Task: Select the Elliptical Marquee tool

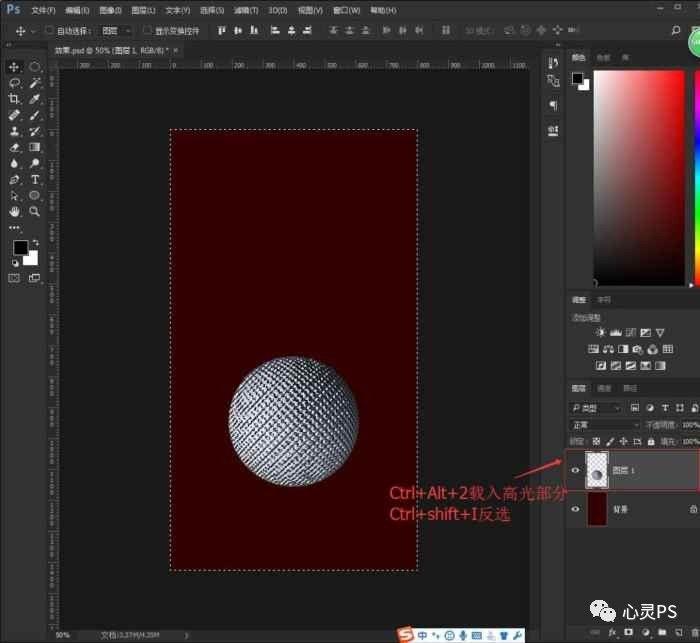Action: pos(35,67)
